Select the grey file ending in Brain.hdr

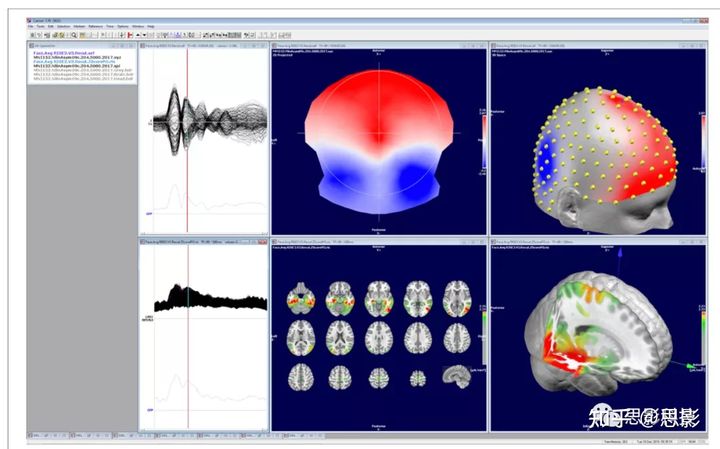pyautogui.click(x=83, y=74)
